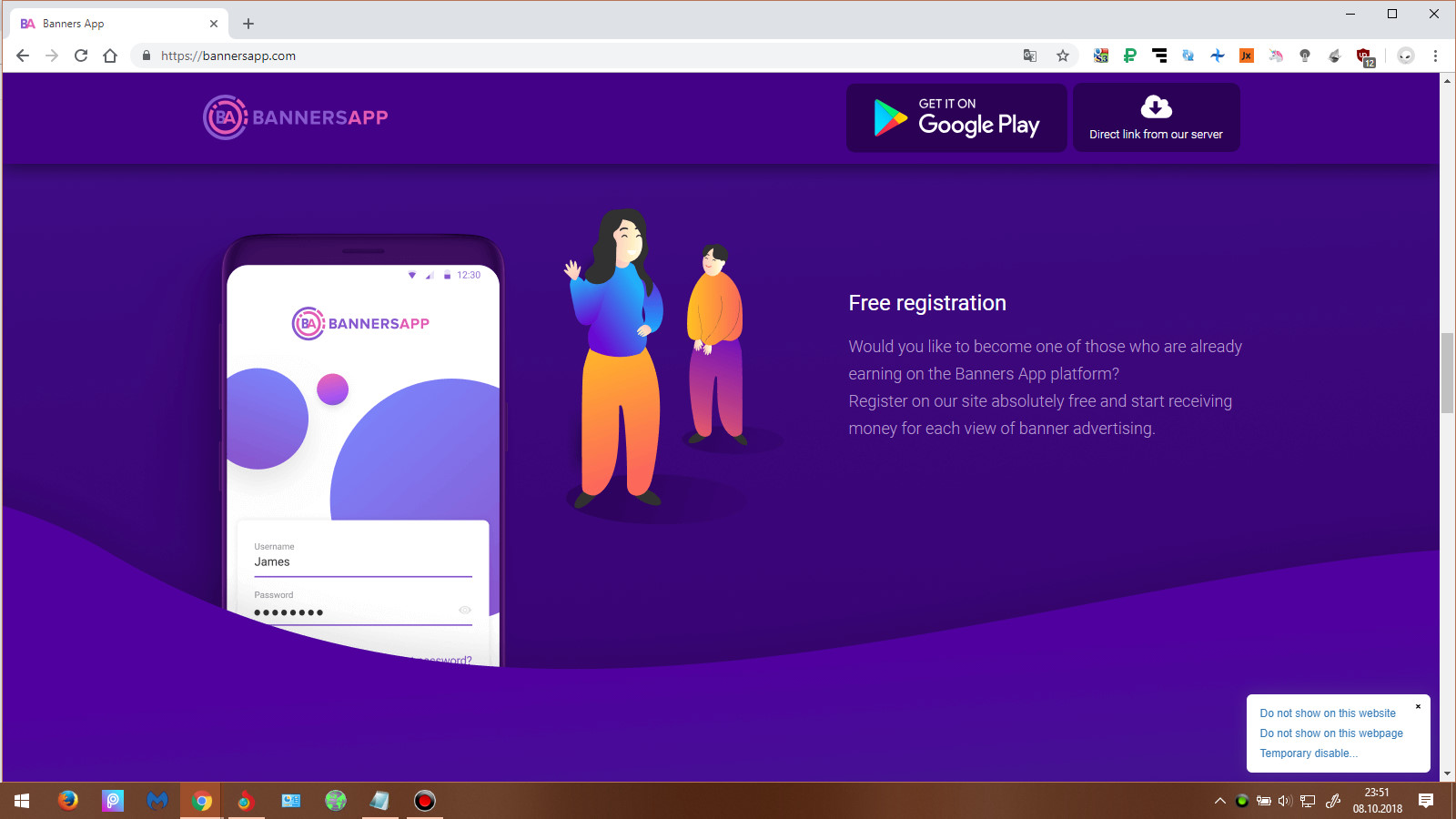The width and height of the screenshot is (1456, 819).
Task: Bookmark this page with the star icon
Action: [x=1063, y=56]
